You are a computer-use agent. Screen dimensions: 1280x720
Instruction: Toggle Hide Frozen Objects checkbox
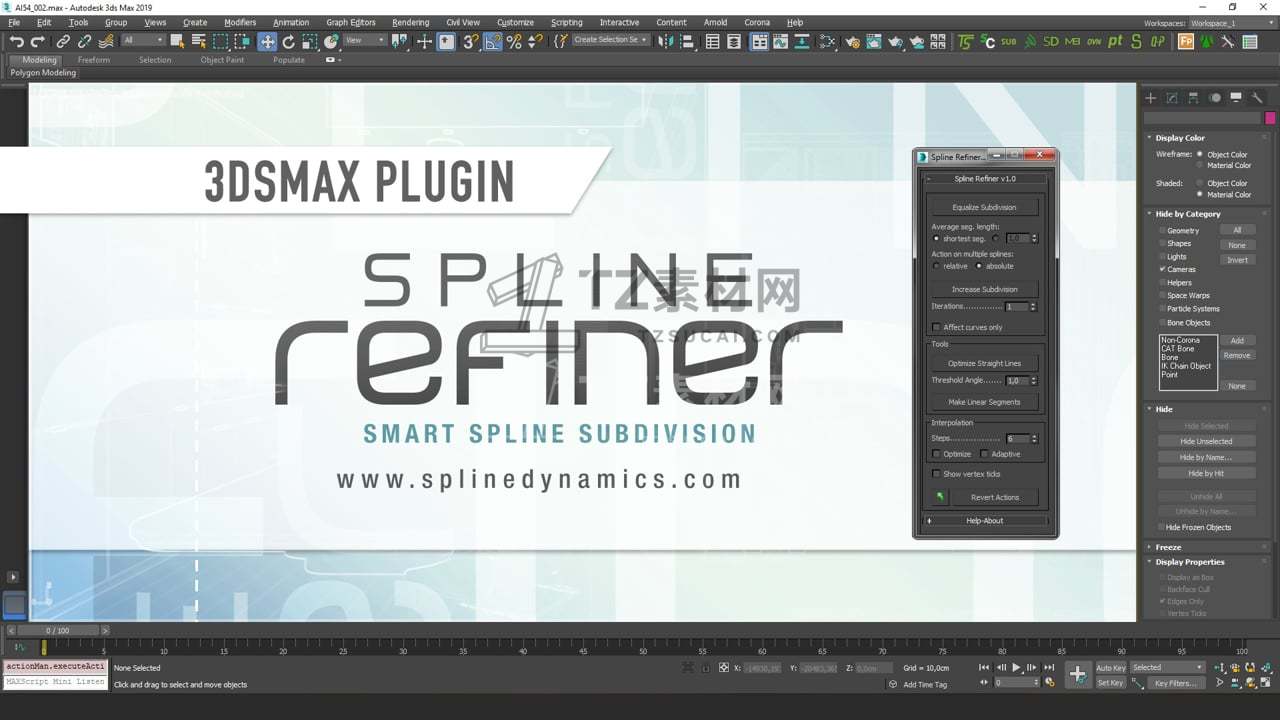(1161, 527)
